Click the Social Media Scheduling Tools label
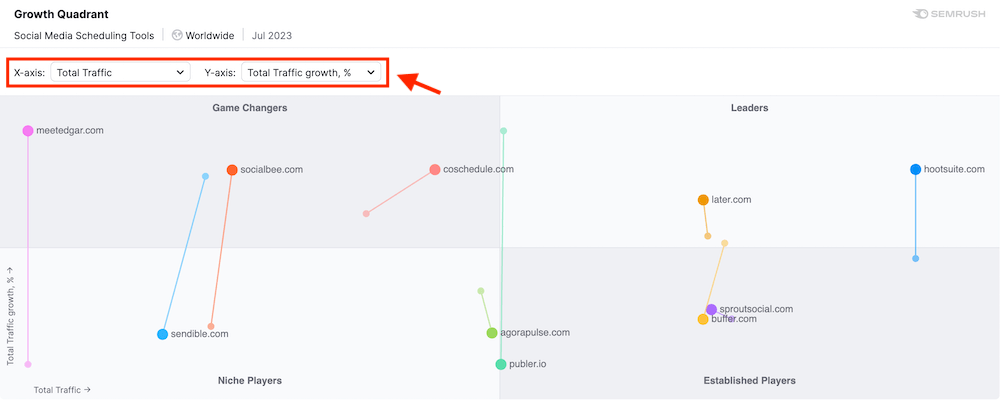 [84, 35]
